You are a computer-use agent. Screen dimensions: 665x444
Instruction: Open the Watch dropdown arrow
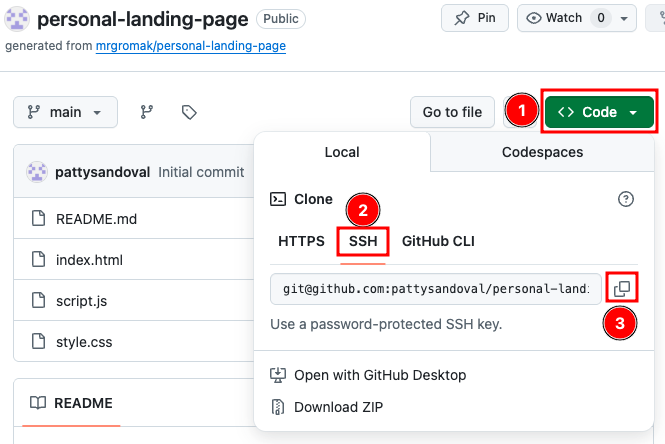pyautogui.click(x=624, y=18)
